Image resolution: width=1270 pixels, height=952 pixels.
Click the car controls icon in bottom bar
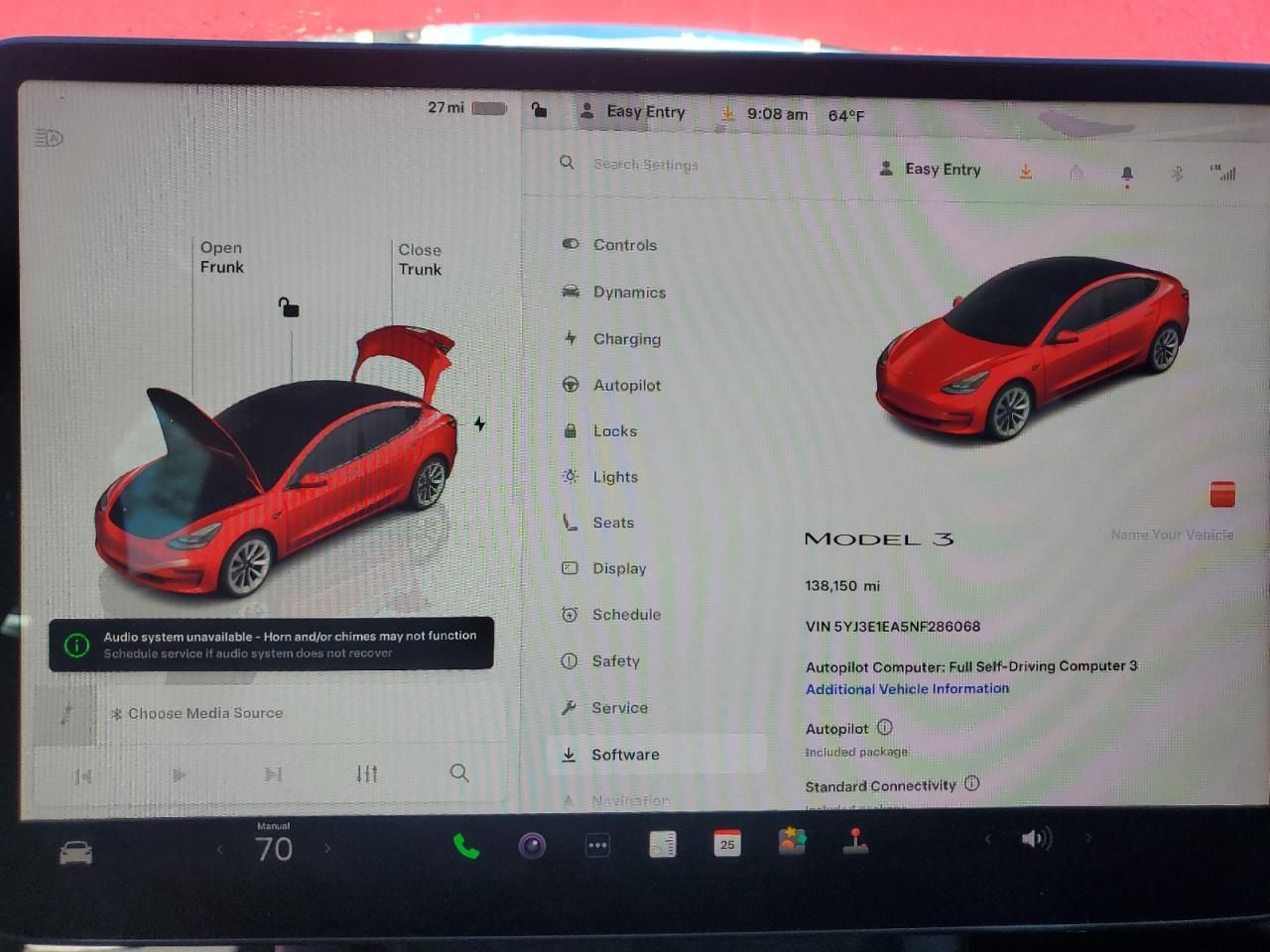click(76, 853)
